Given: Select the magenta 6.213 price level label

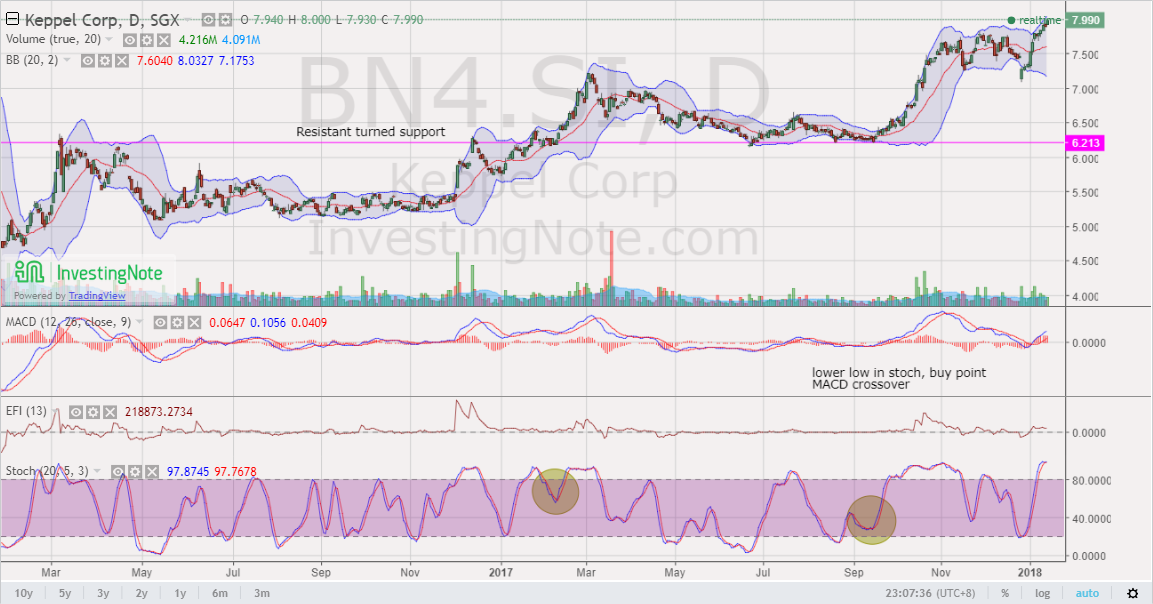Looking at the screenshot, I should click(x=1086, y=144).
